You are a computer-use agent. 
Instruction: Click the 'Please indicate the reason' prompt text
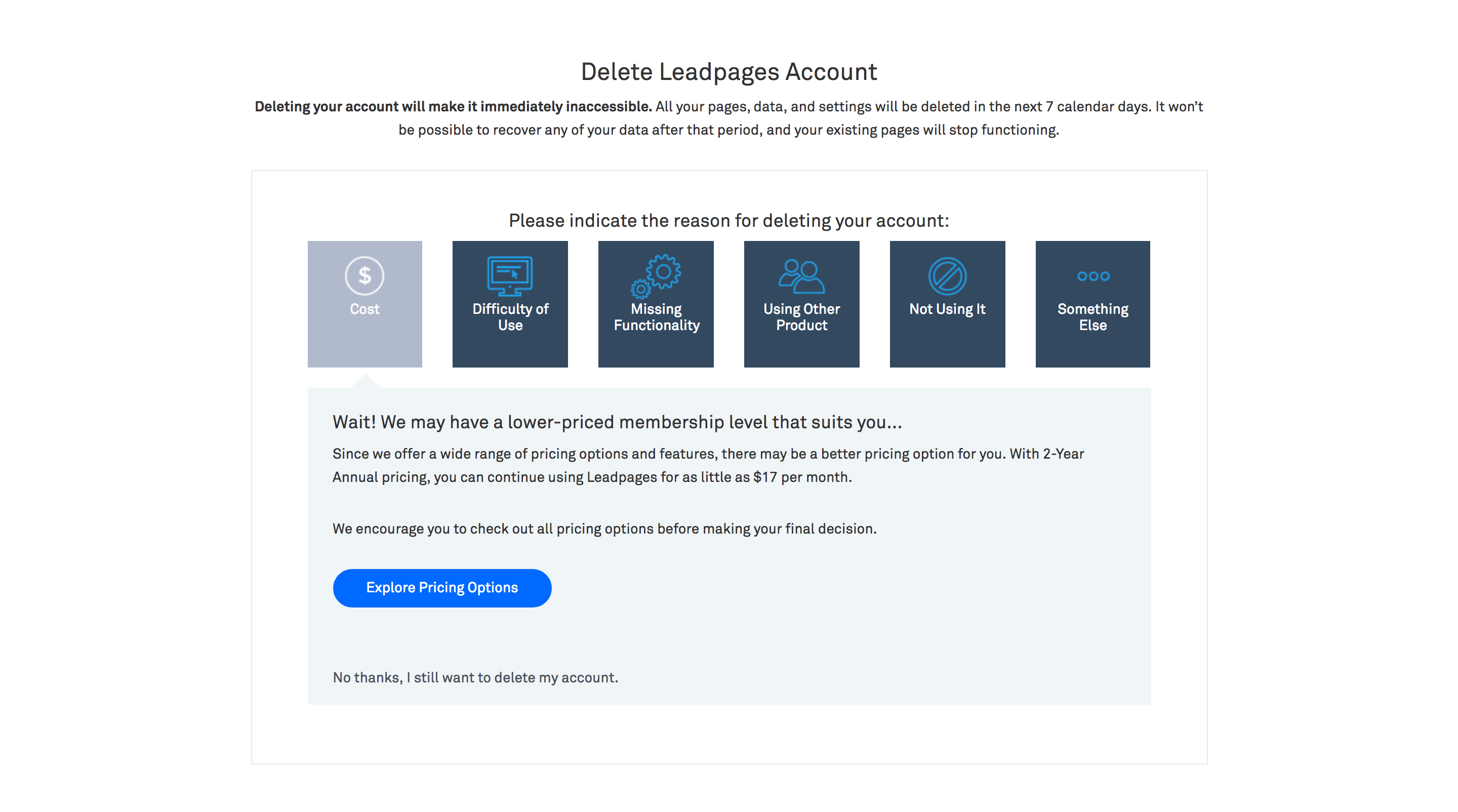coord(729,221)
